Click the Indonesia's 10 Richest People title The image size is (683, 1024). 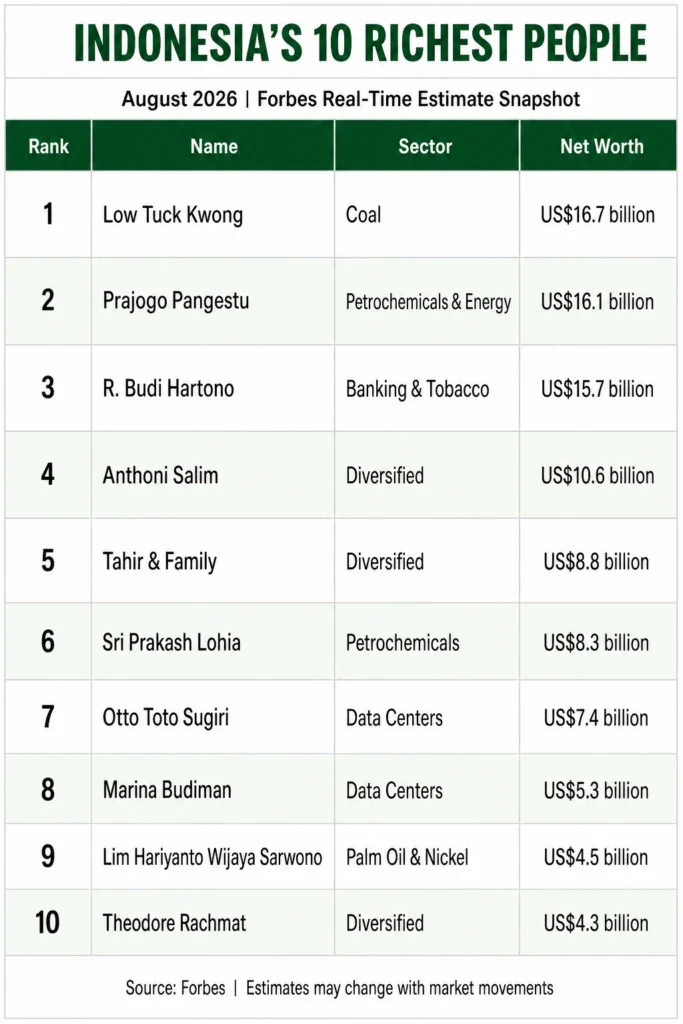point(360,43)
